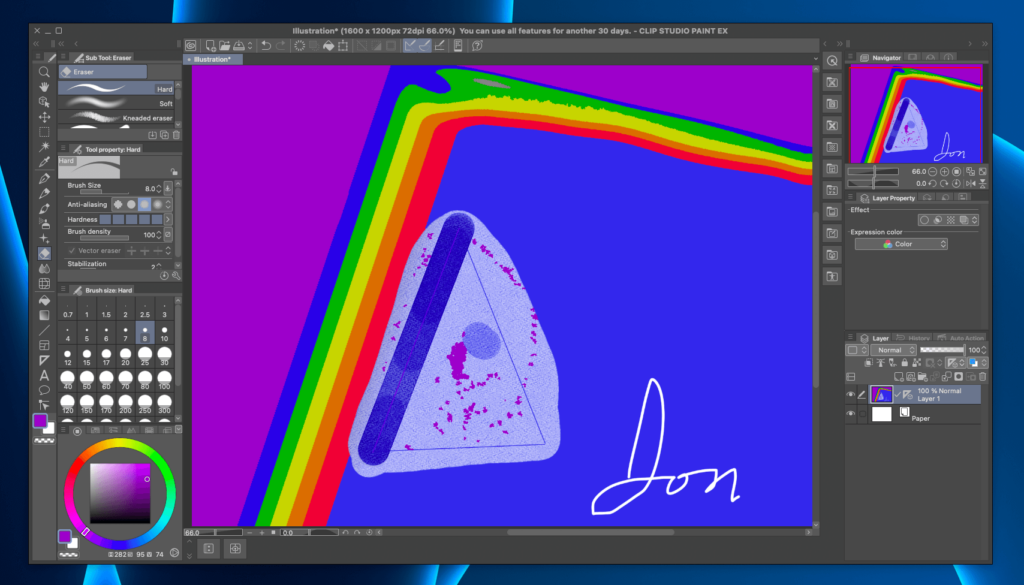This screenshot has width=1024, height=585.
Task: Select the Auto select magic wand tool
Action: pyautogui.click(x=44, y=147)
